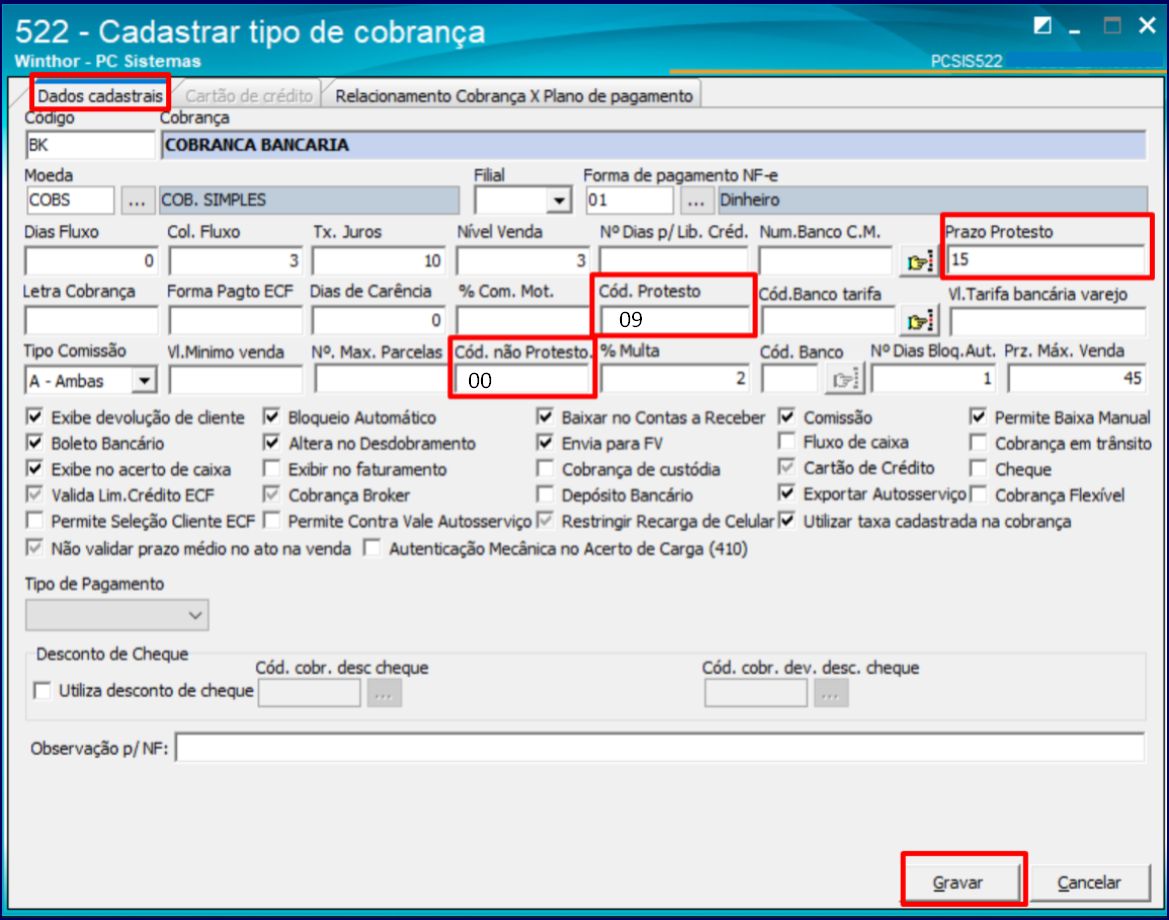The image size is (1169, 920).
Task: Expand the Filial dropdown
Action: 558,201
